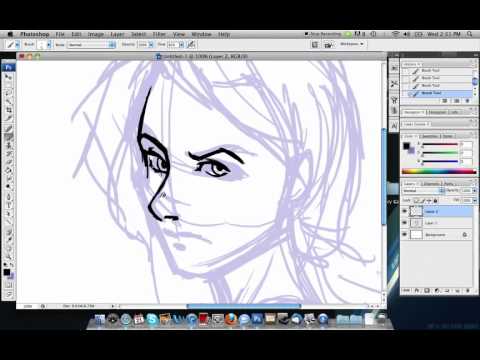Viewport: 480px width, 360px height.
Task: Click the toolbox foreground color swatch
Action: (x=7, y=272)
